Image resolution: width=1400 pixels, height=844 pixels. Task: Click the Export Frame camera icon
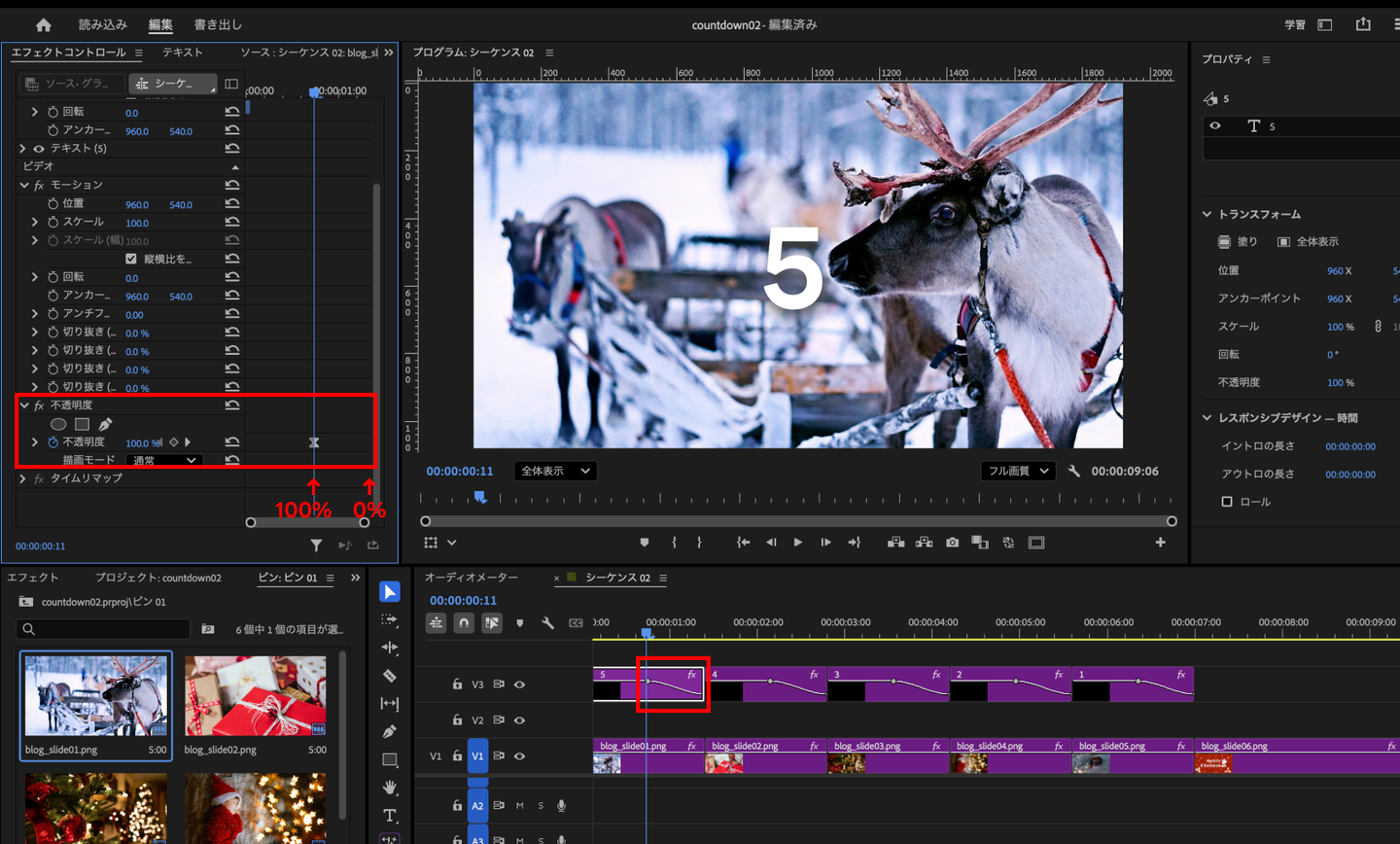click(952, 543)
